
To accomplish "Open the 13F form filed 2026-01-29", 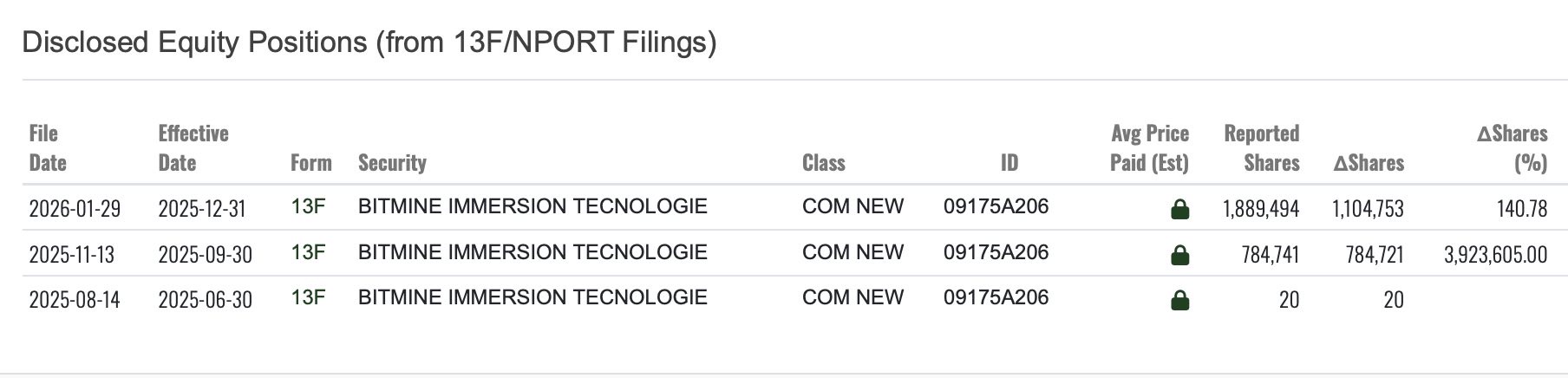I will click(x=308, y=206).
